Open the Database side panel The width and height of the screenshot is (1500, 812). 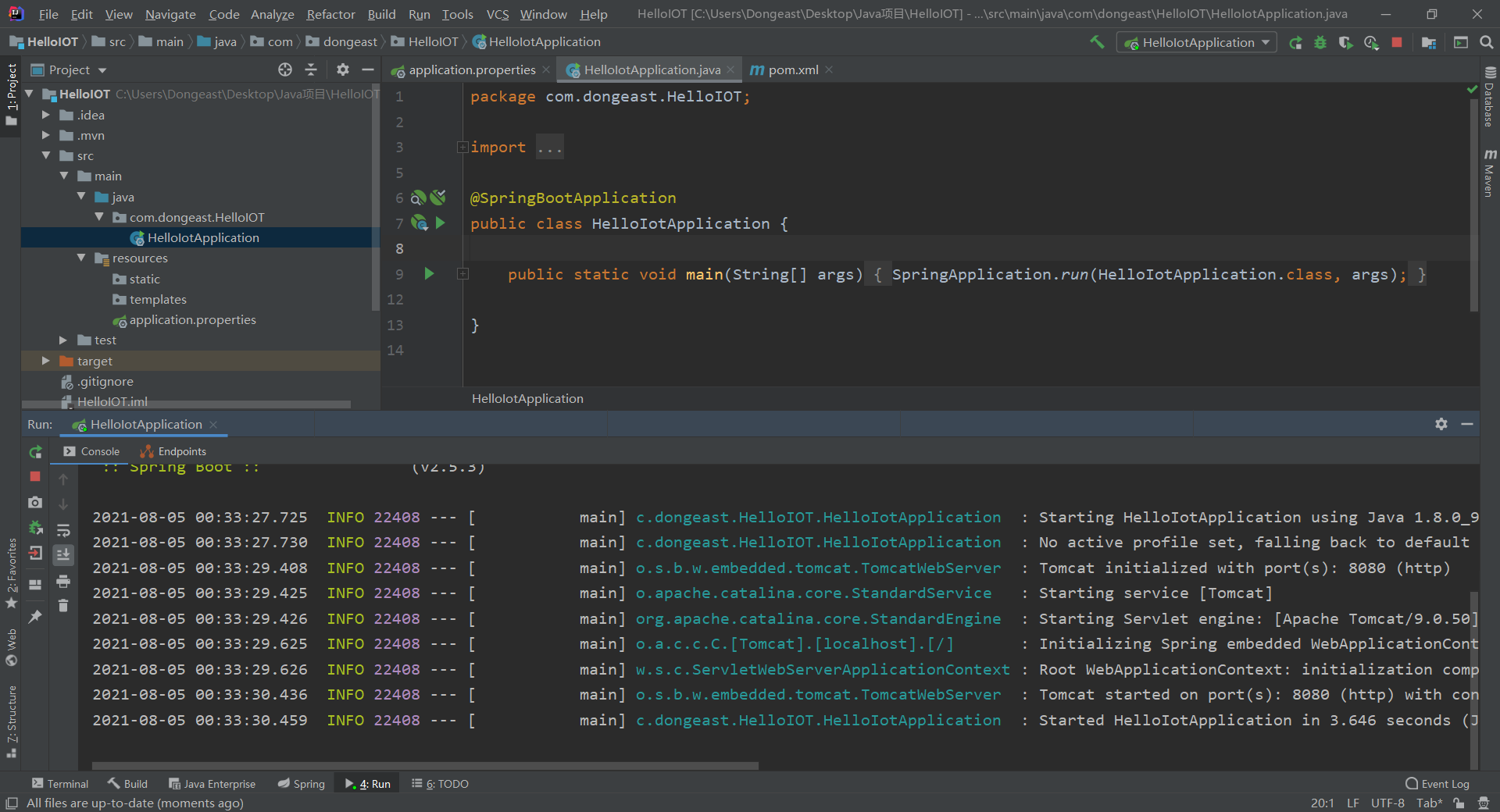pos(1490,97)
